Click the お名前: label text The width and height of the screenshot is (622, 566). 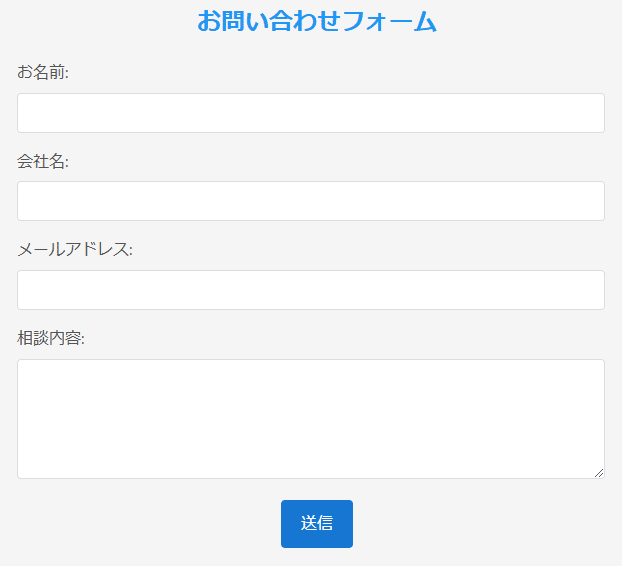(43, 72)
